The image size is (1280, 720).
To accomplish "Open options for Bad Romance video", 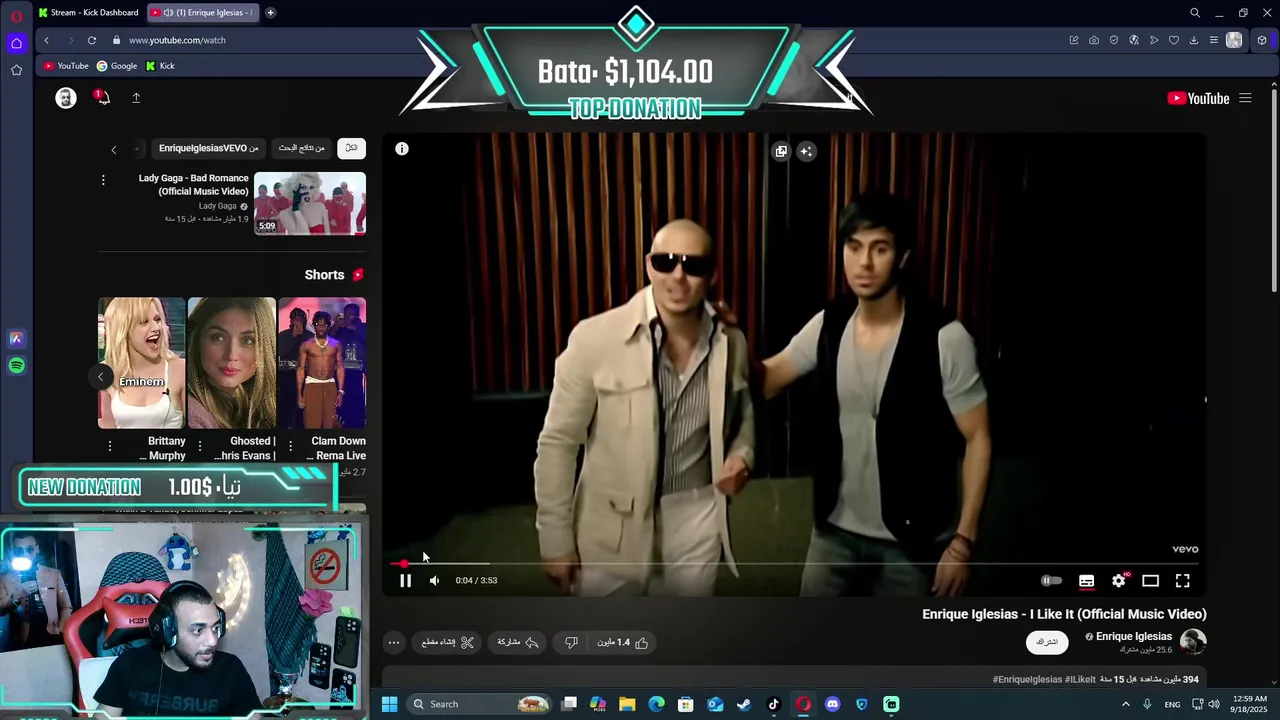I will (x=103, y=180).
